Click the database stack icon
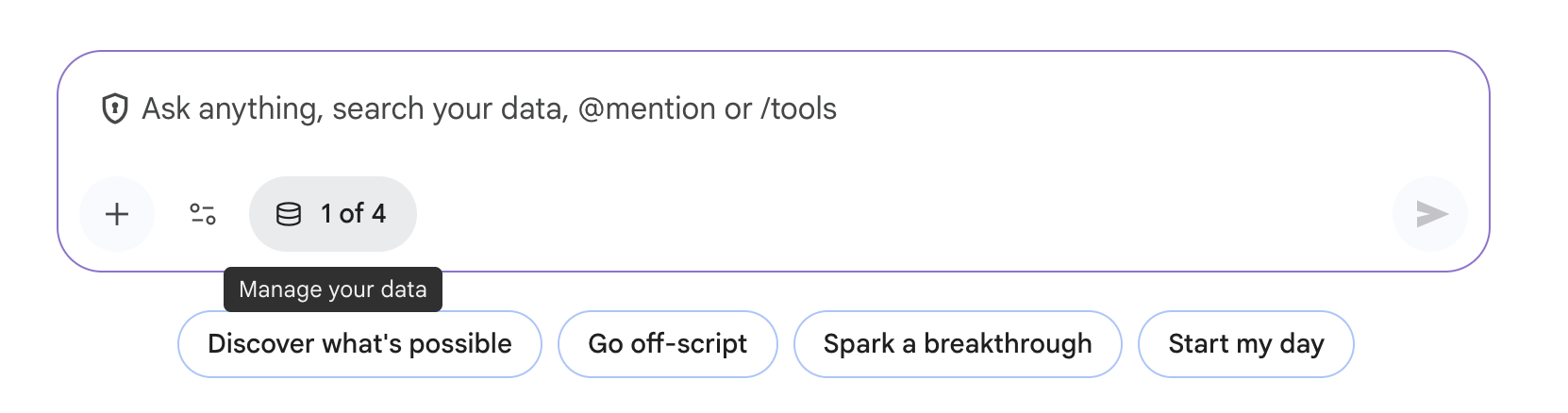This screenshot has height=413, width=1568. [288, 215]
